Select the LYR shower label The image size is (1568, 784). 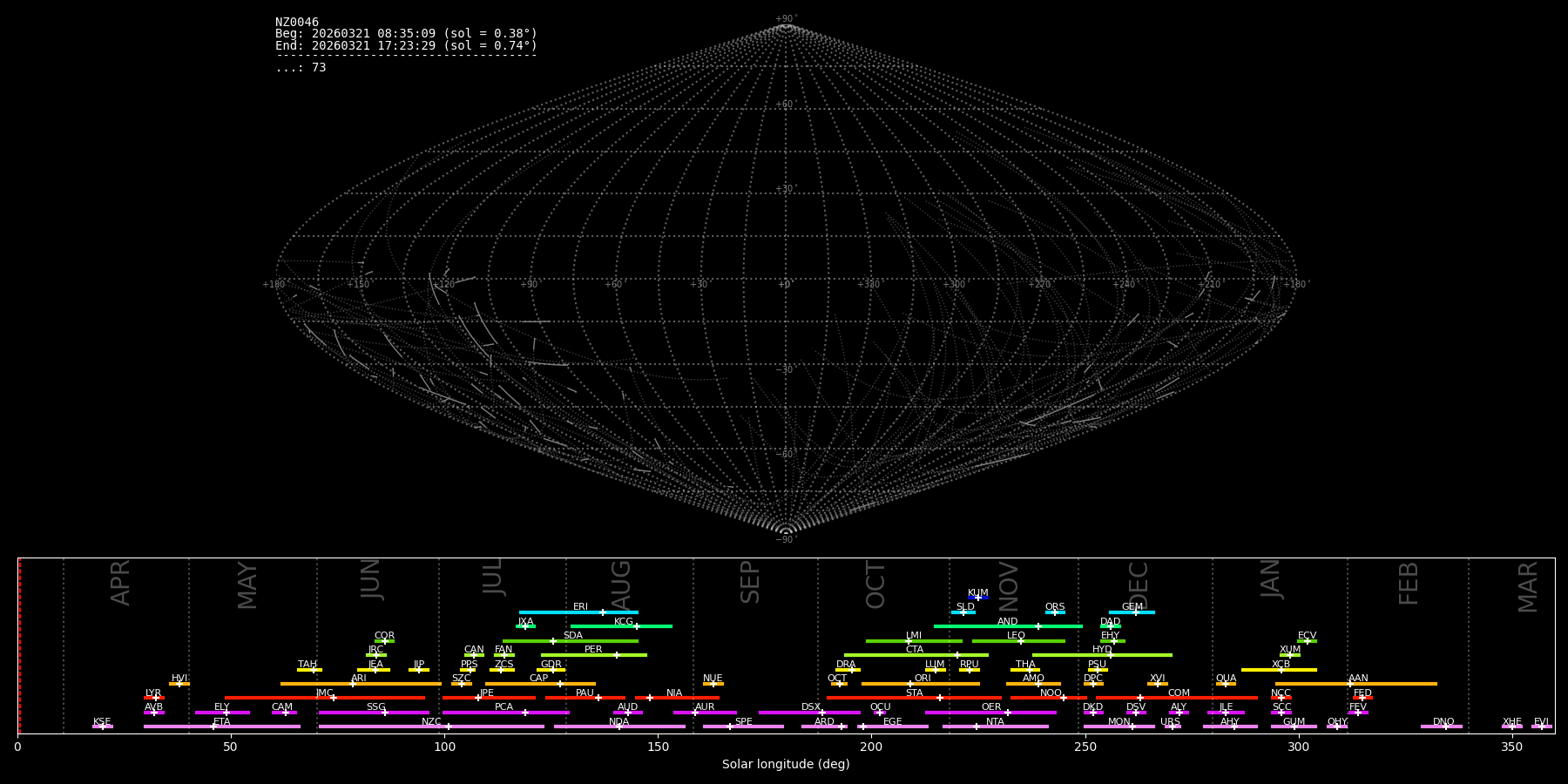point(153,693)
